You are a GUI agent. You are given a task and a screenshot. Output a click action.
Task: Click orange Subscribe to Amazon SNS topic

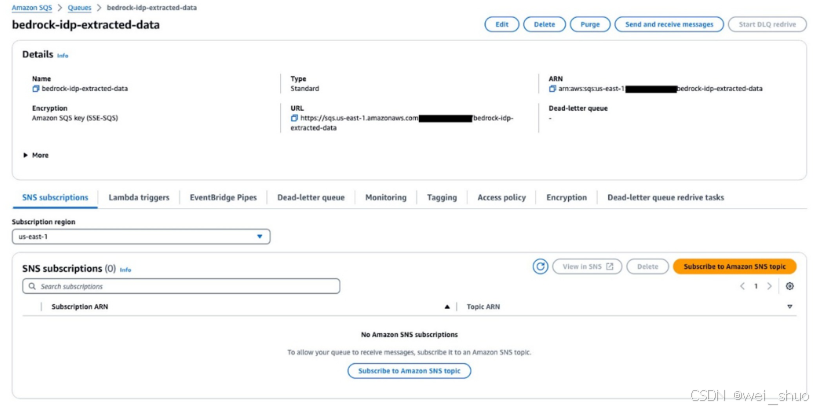(x=735, y=266)
